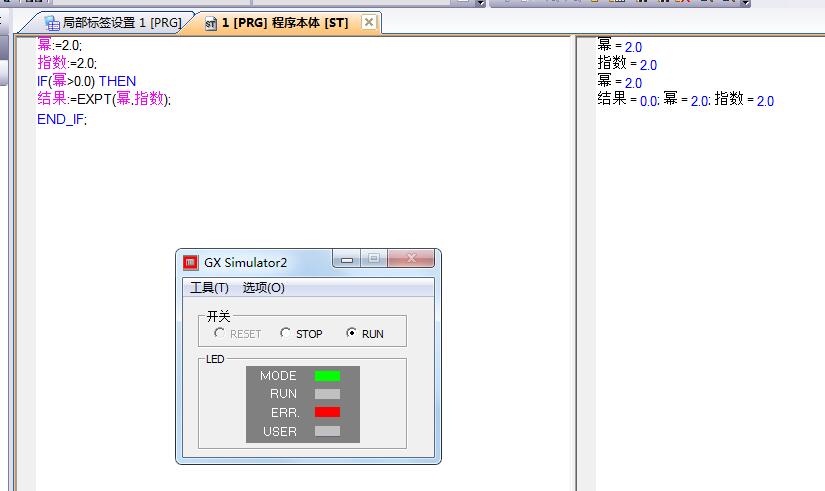The image size is (825, 491).
Task: Click the red ERR. LED indicator
Action: 327,412
